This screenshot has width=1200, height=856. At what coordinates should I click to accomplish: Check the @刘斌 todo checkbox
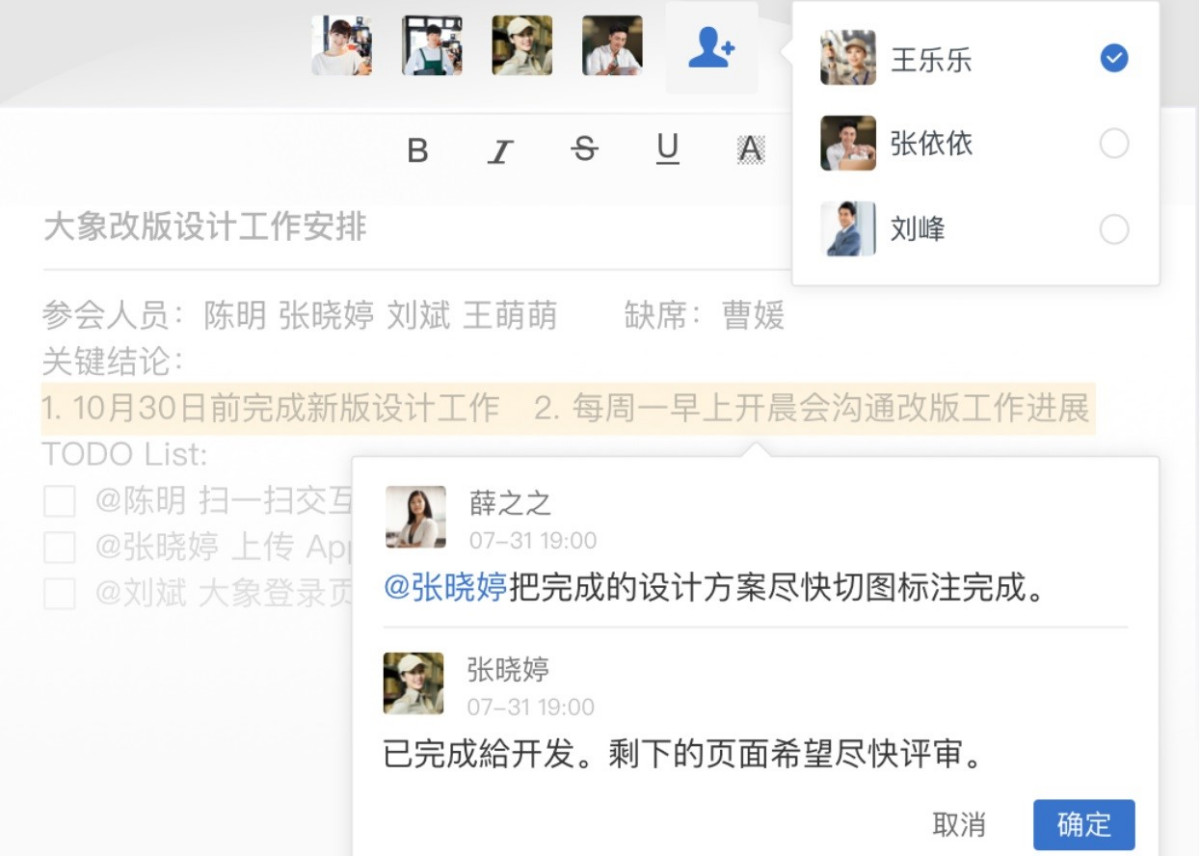59,593
